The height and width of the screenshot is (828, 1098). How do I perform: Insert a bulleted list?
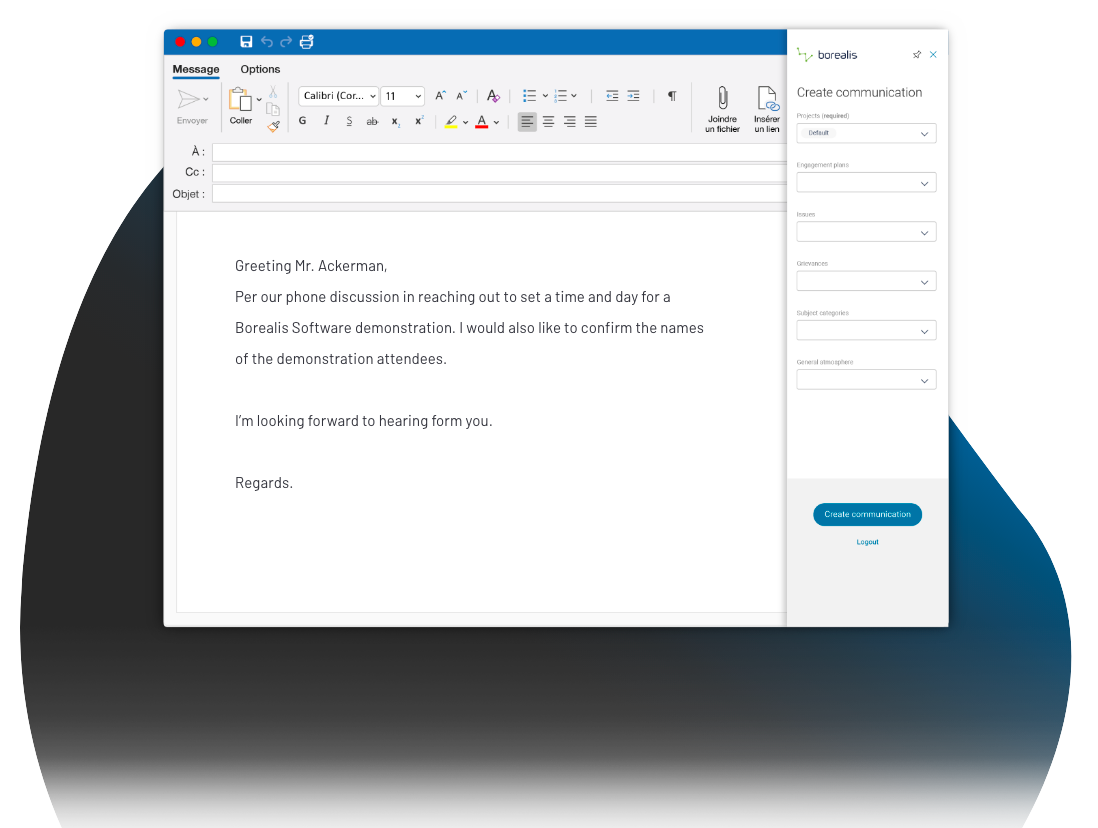[x=530, y=96]
